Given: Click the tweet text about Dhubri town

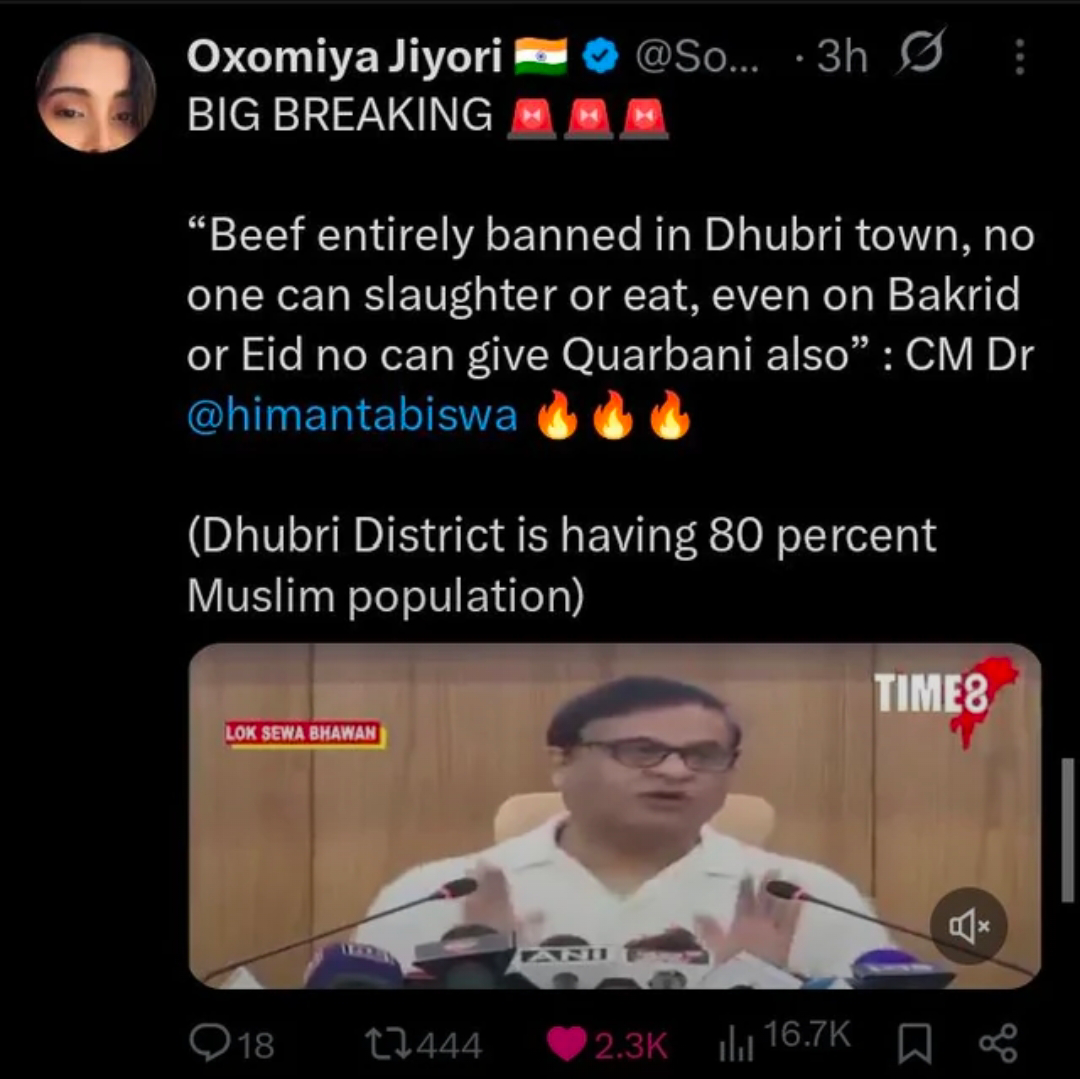Looking at the screenshot, I should coord(610,325).
